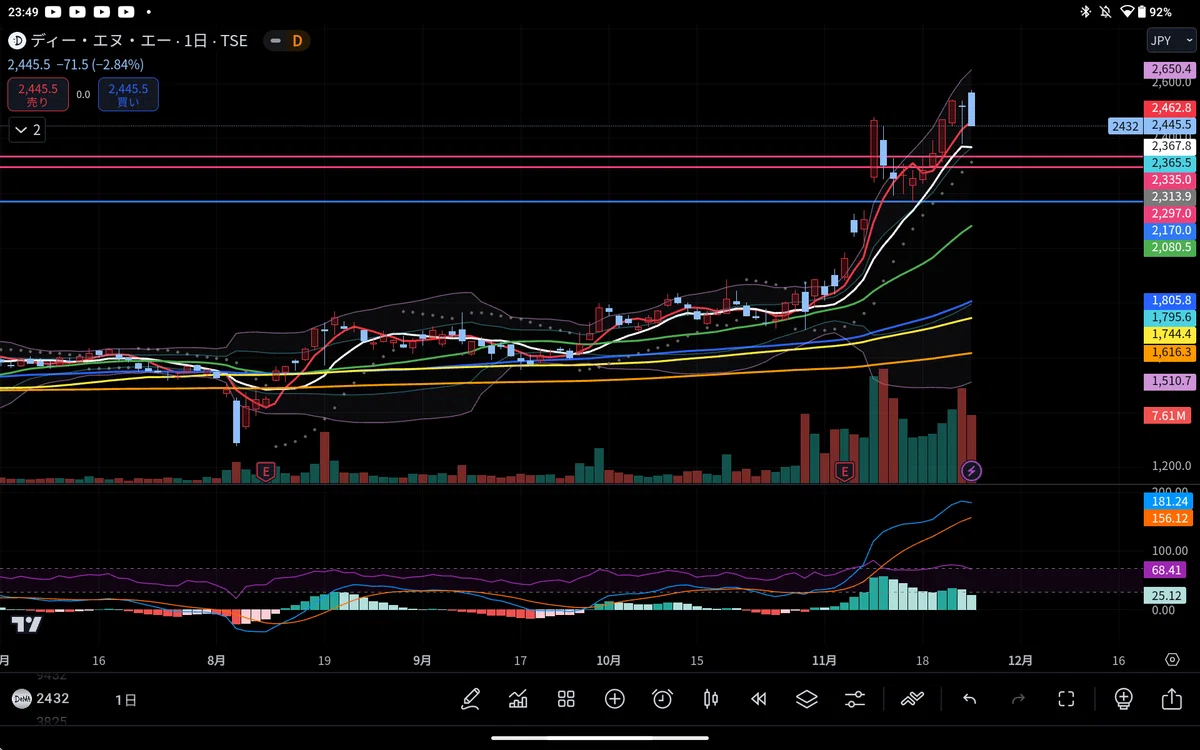
Task: Tap the plus circle add icon
Action: [614, 699]
